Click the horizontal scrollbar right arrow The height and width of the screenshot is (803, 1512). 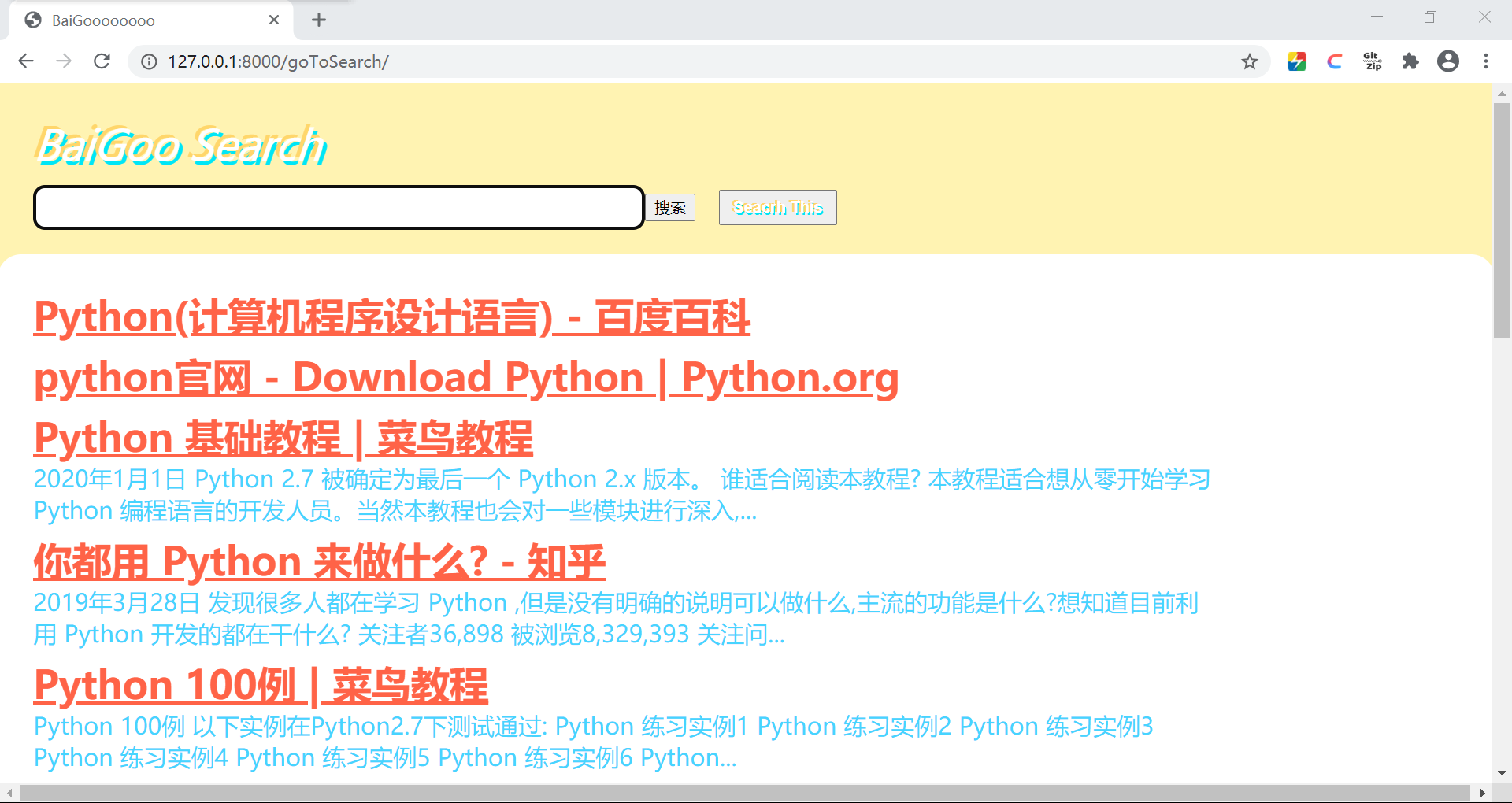click(1483, 793)
